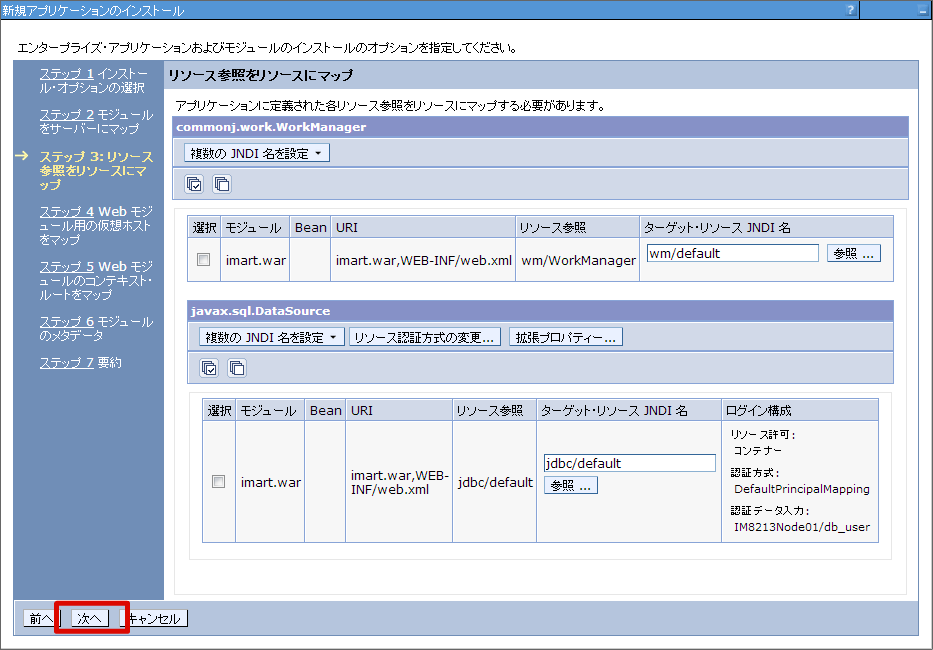The image size is (933, 650).
Task: Open help via the question mark icon
Action: [851, 10]
